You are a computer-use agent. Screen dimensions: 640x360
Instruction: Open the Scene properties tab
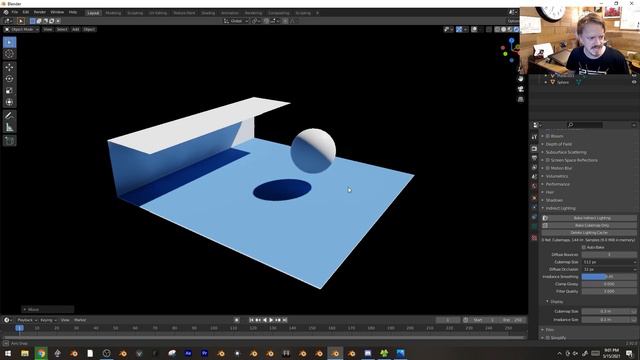tap(534, 177)
